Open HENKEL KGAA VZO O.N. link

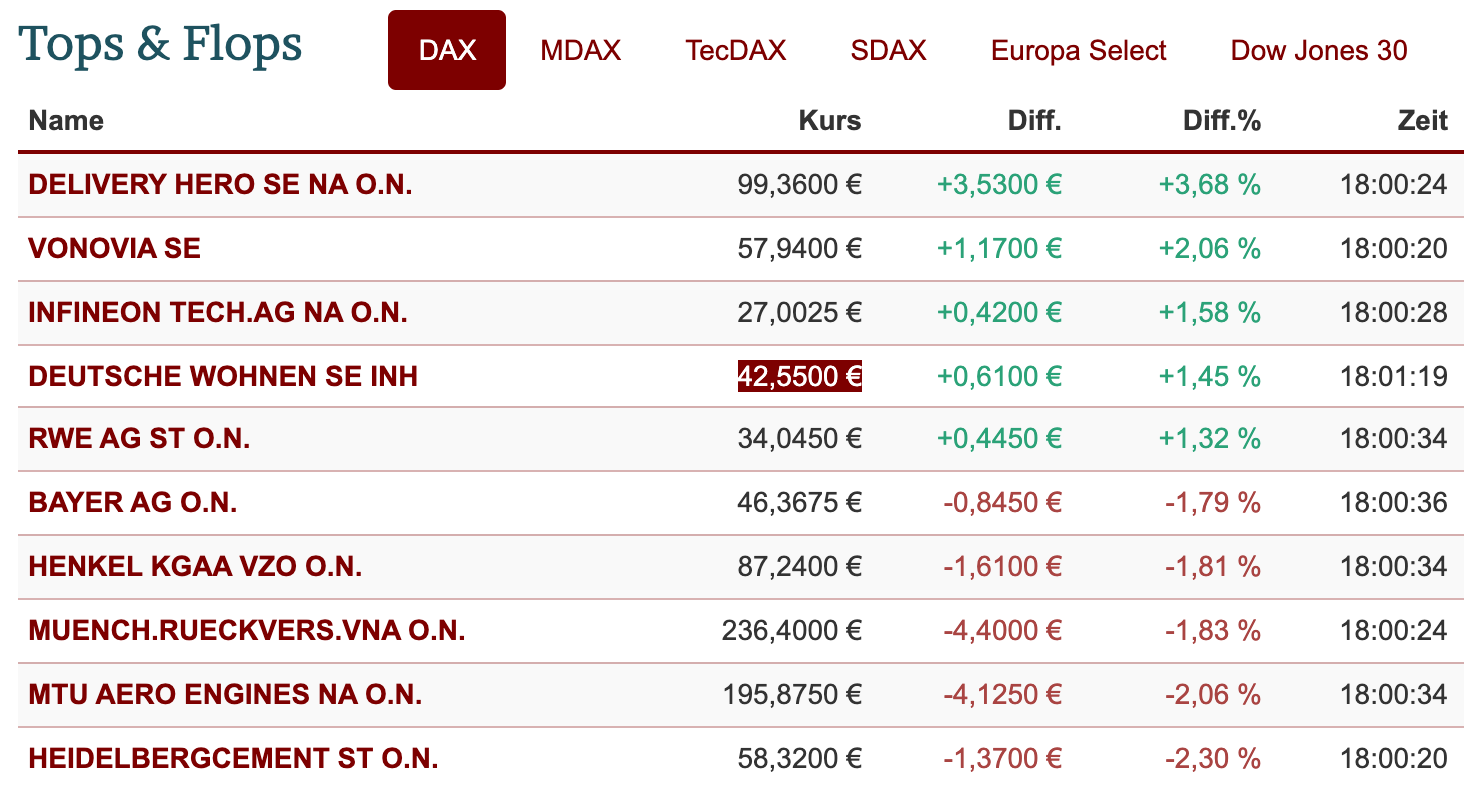click(x=195, y=566)
